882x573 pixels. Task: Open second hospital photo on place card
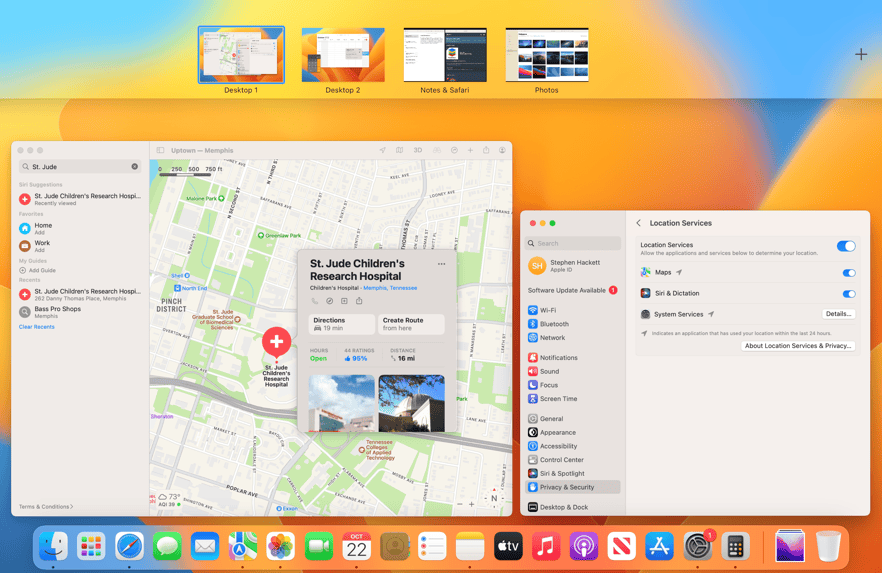(x=411, y=403)
